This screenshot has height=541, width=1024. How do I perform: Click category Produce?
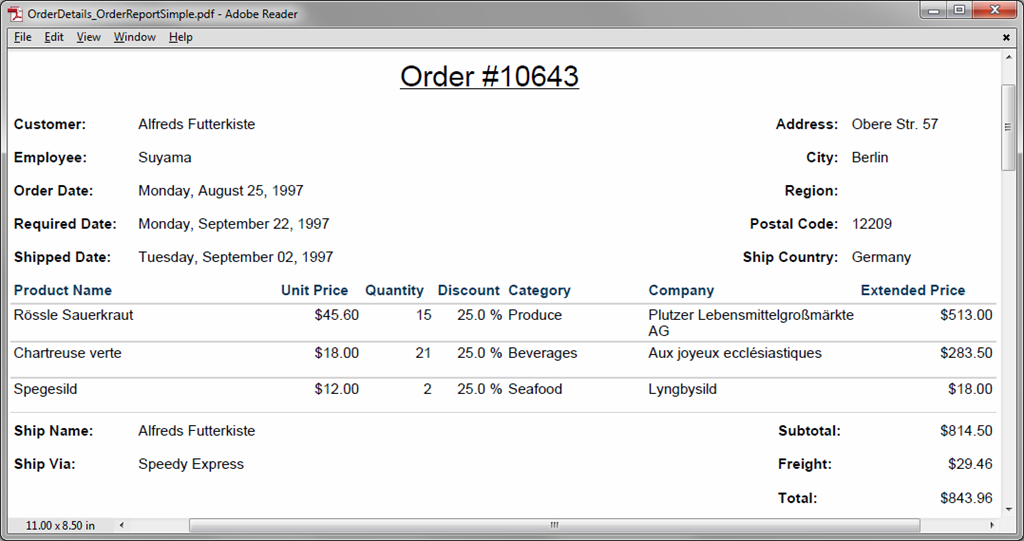coord(535,315)
